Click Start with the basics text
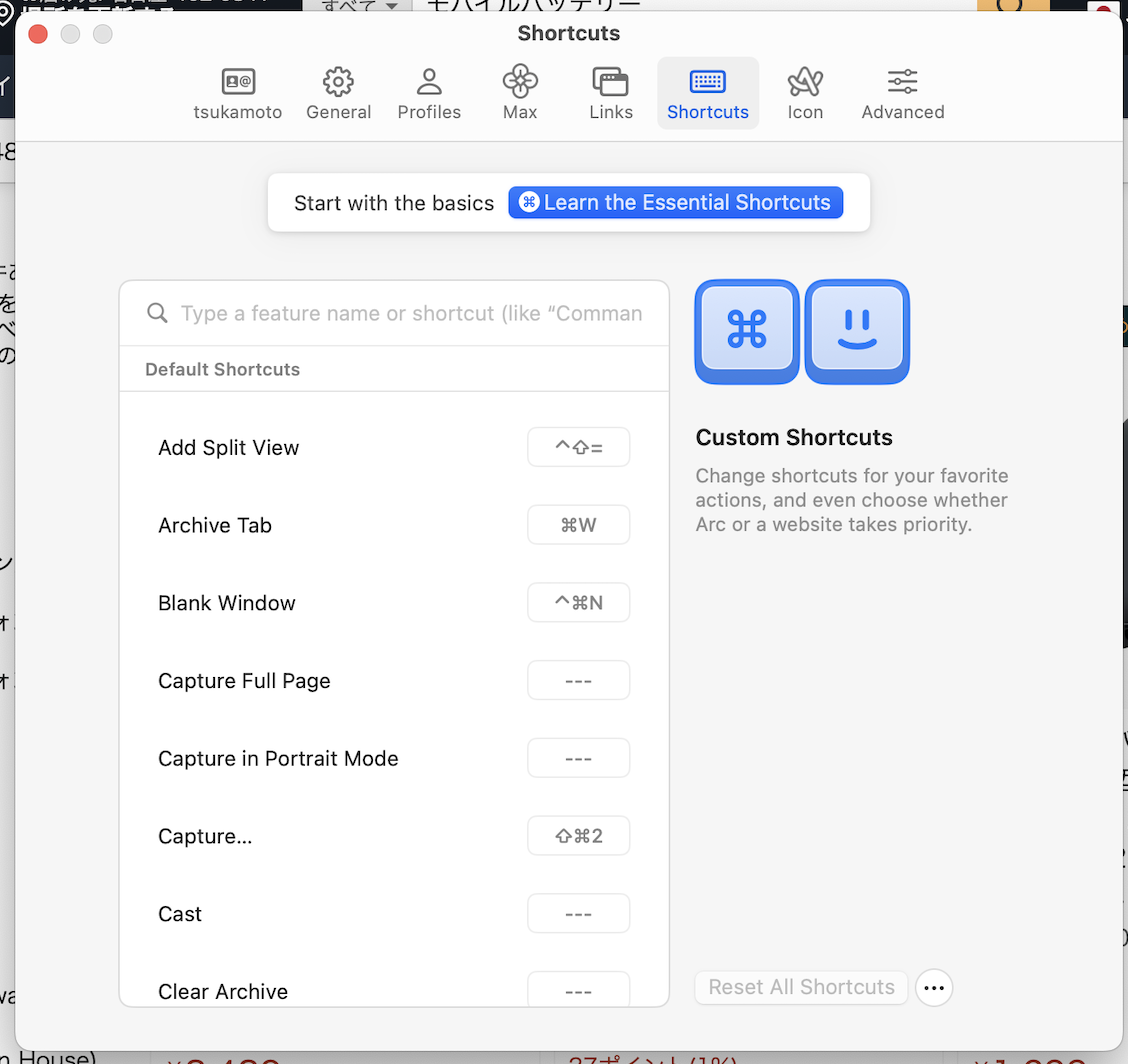The image size is (1128, 1064). click(x=394, y=203)
